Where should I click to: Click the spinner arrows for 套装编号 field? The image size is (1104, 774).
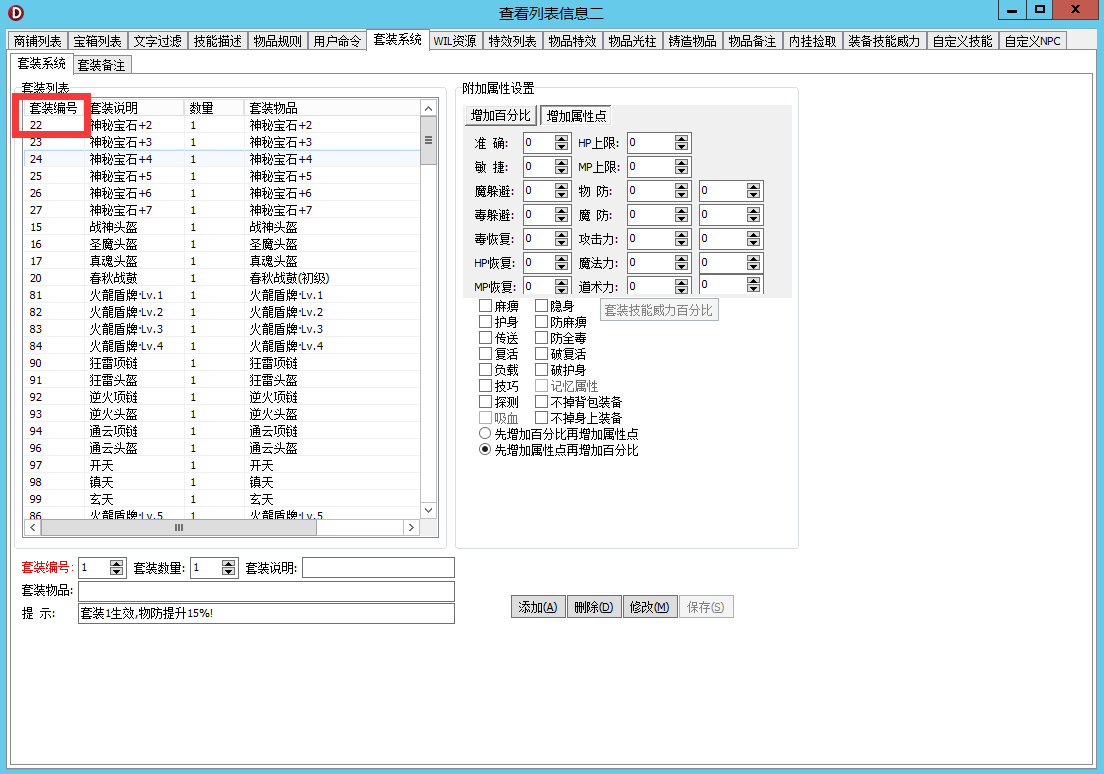click(116, 568)
